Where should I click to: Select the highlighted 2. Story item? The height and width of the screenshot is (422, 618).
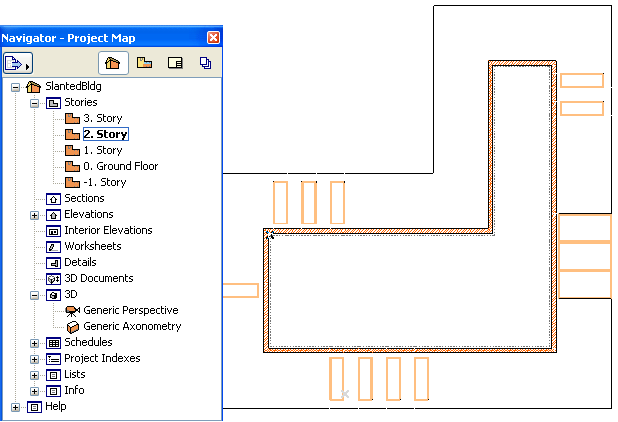point(106,134)
